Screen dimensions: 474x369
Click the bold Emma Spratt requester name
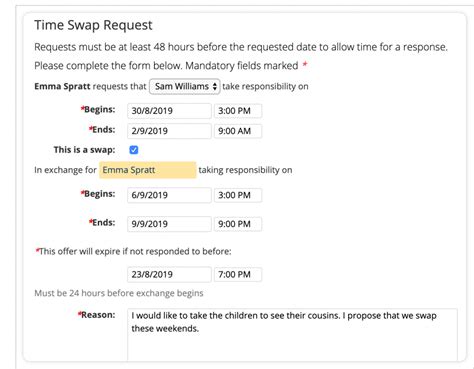point(62,87)
